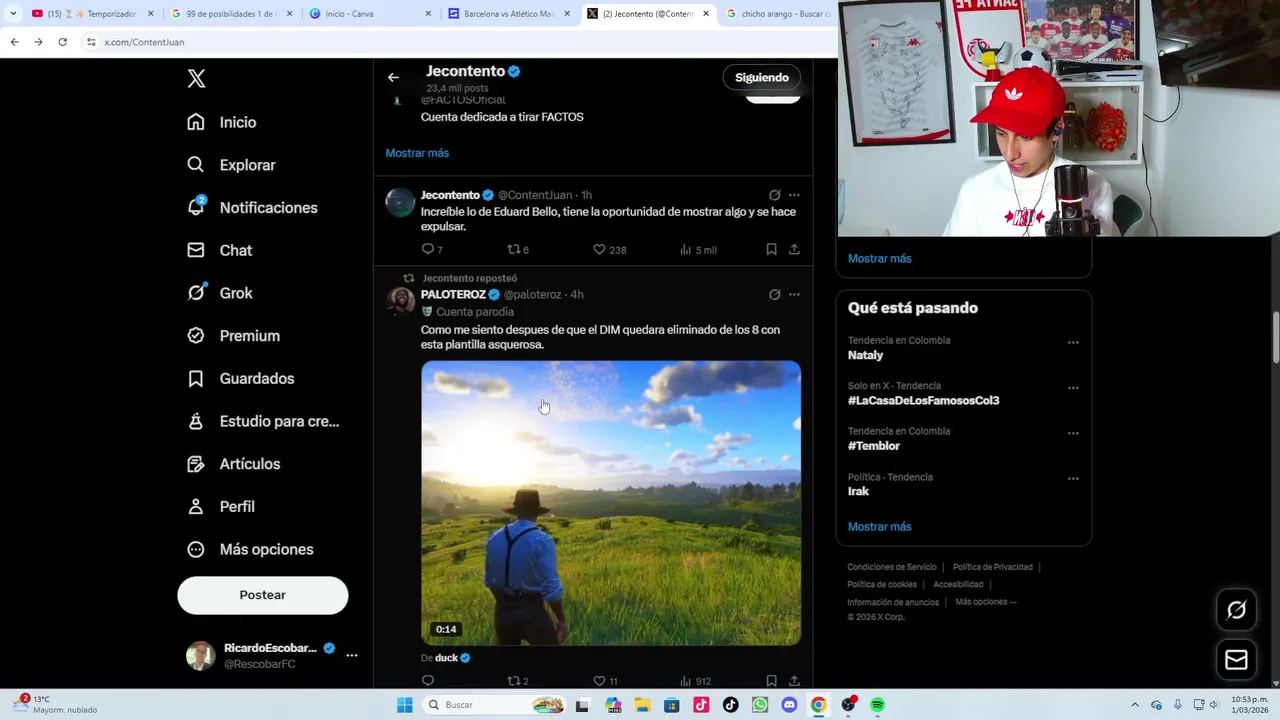Click Mostrar más under the profile bio
The width and height of the screenshot is (1280, 720).
click(x=417, y=153)
